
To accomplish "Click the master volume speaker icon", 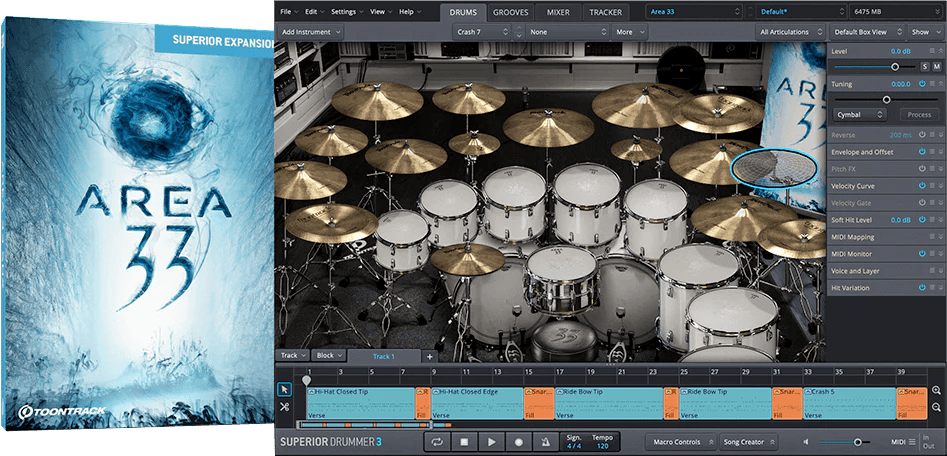I will coord(806,442).
